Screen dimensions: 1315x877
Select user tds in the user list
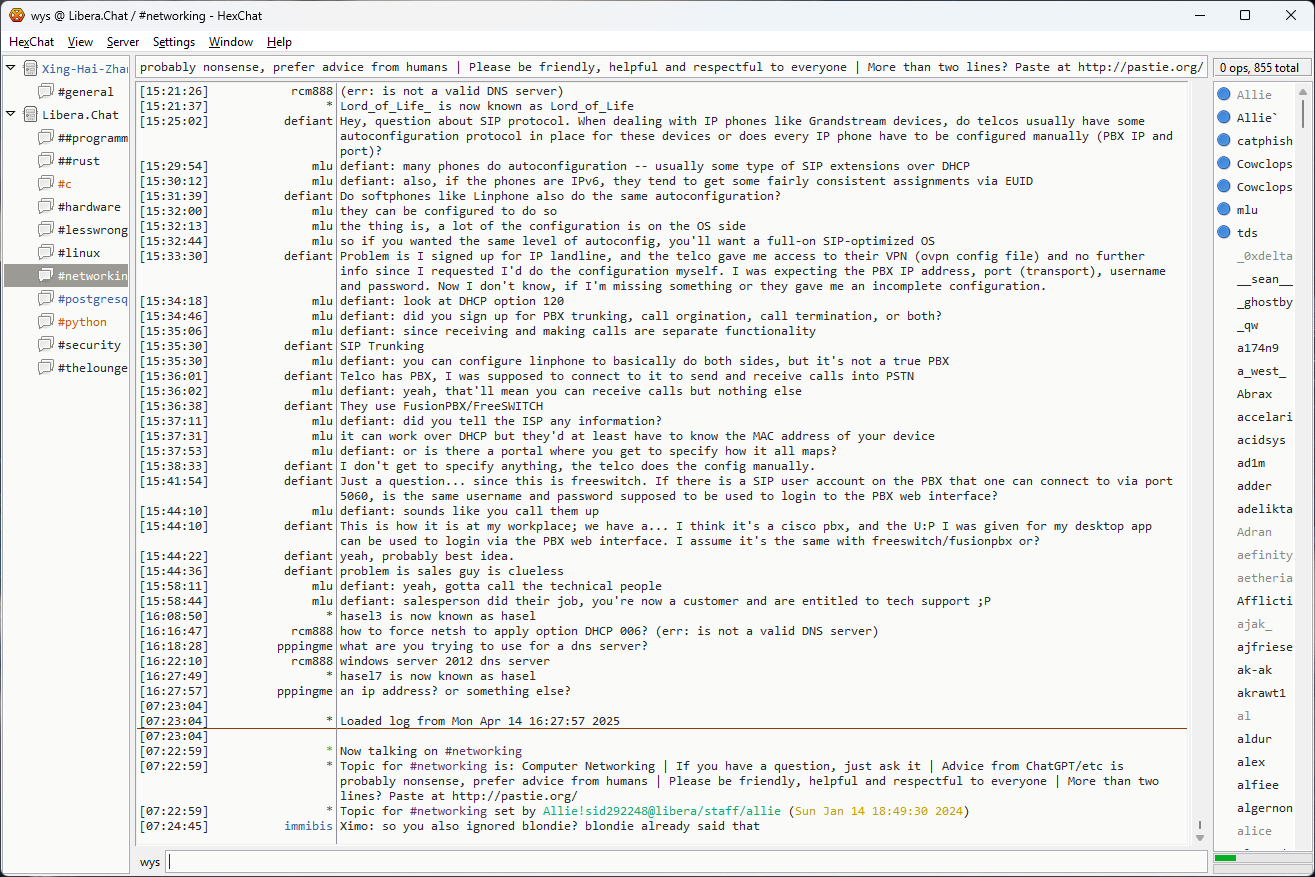(1247, 233)
